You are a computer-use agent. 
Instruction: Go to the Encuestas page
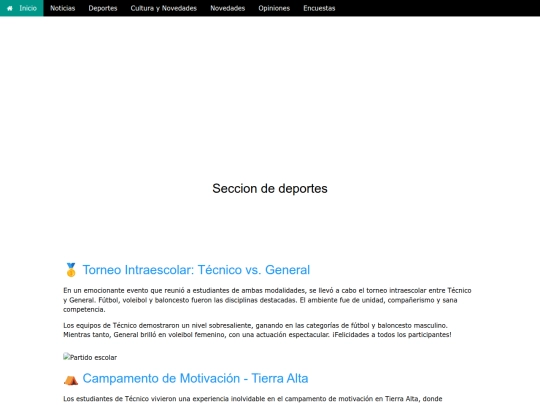click(319, 8)
